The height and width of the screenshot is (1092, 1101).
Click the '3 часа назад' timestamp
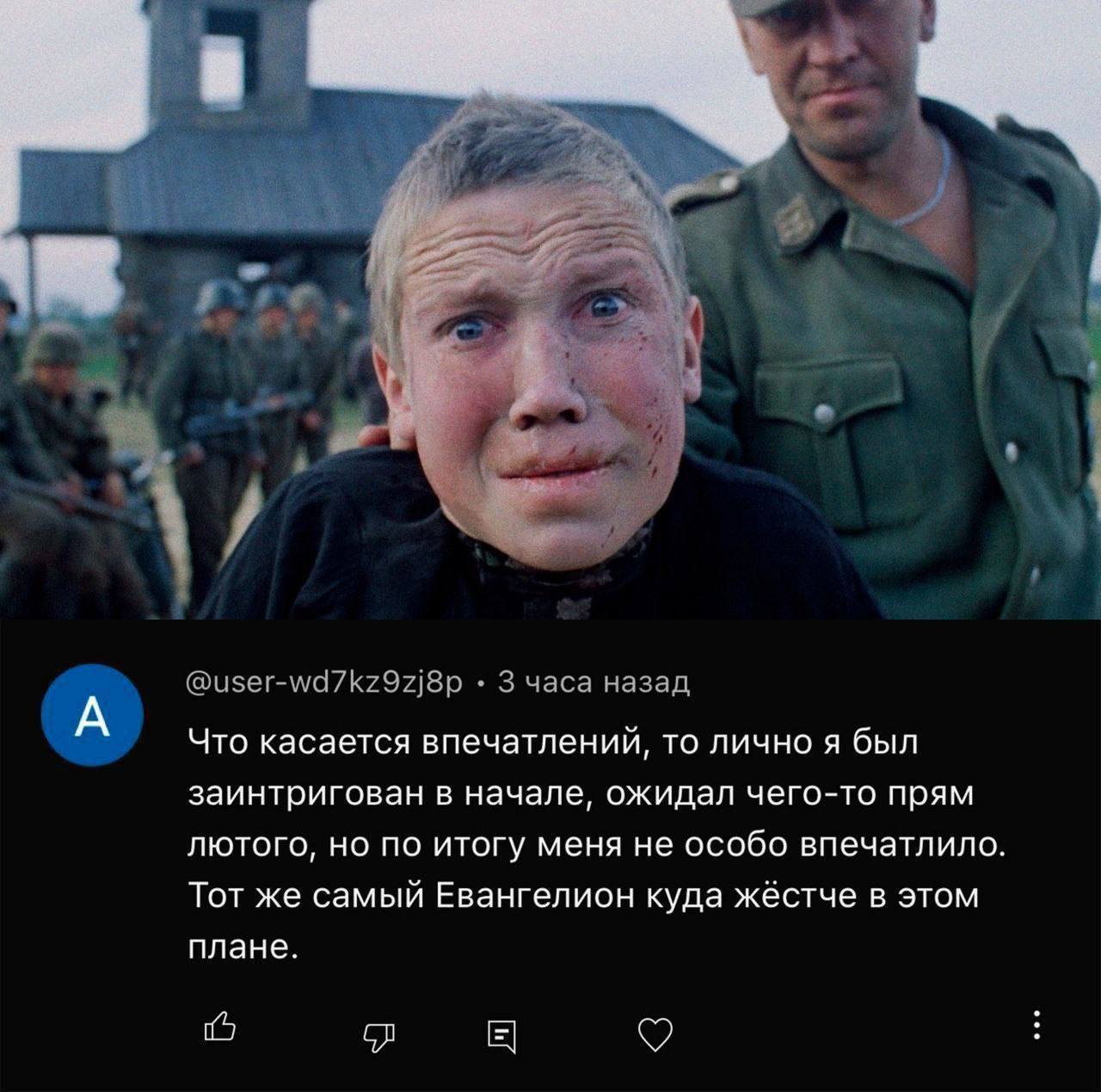coord(594,682)
